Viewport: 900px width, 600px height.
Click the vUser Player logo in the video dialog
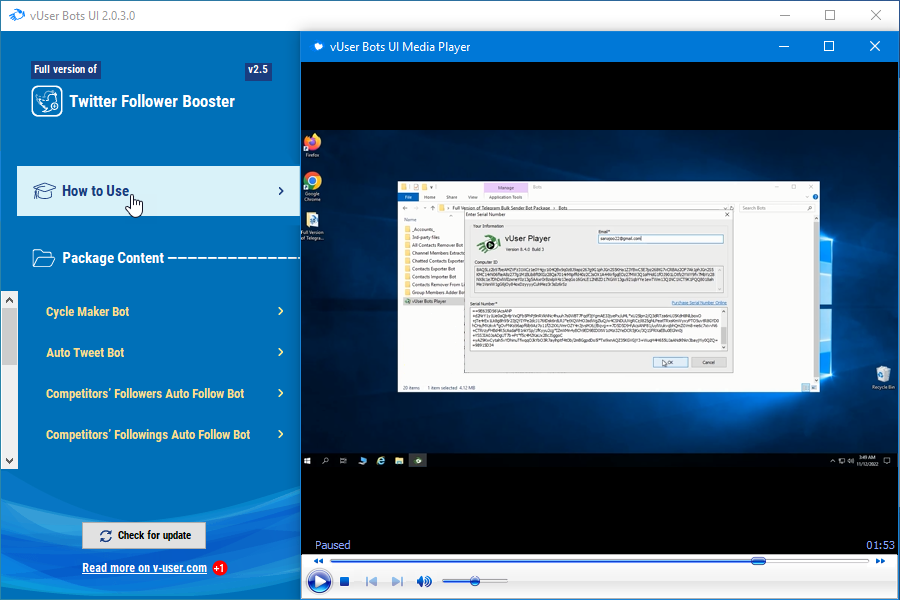point(488,244)
